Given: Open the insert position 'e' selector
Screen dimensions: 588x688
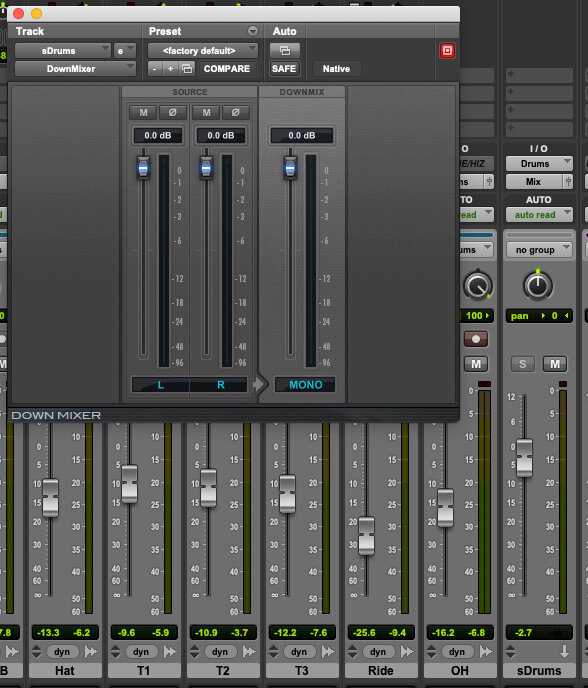Looking at the screenshot, I should [x=125, y=51].
